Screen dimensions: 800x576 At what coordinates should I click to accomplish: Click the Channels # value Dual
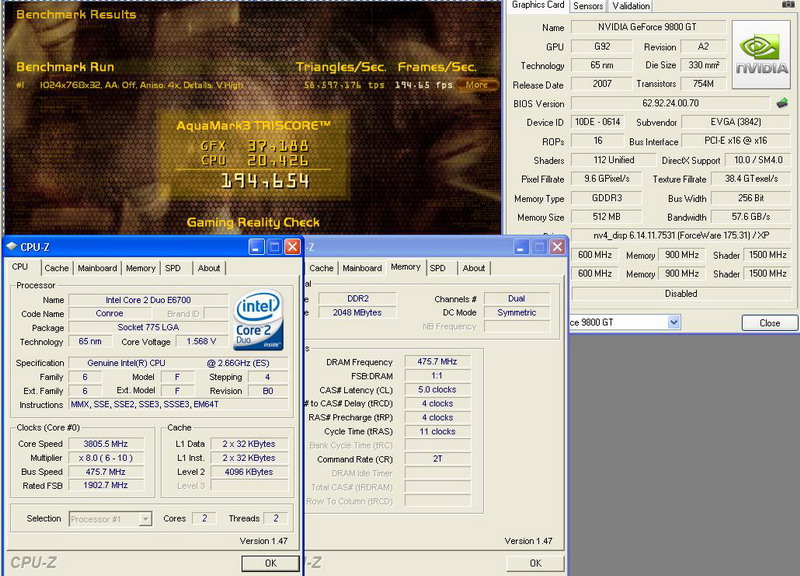(x=517, y=298)
